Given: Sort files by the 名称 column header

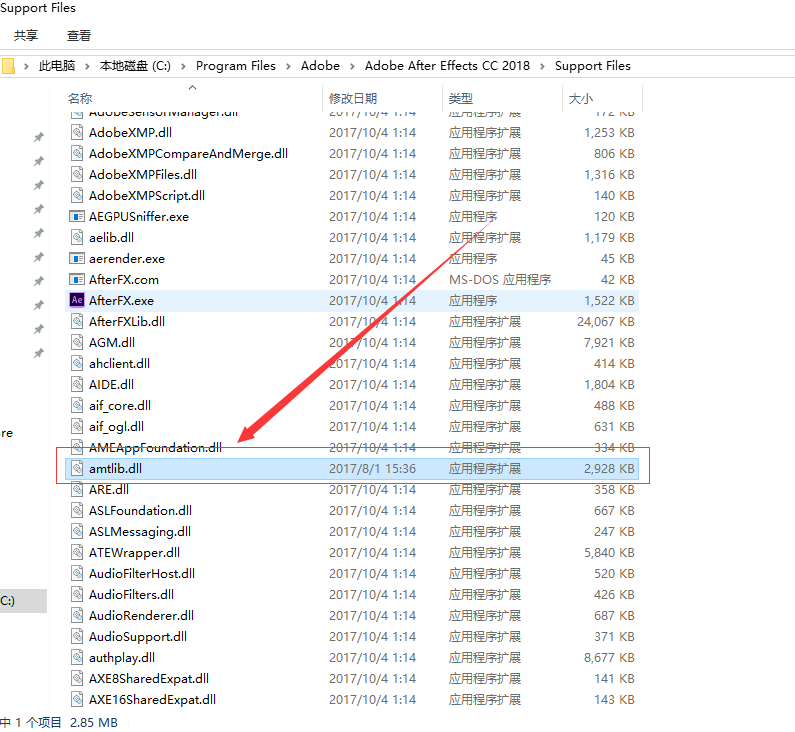Looking at the screenshot, I should coord(80,98).
